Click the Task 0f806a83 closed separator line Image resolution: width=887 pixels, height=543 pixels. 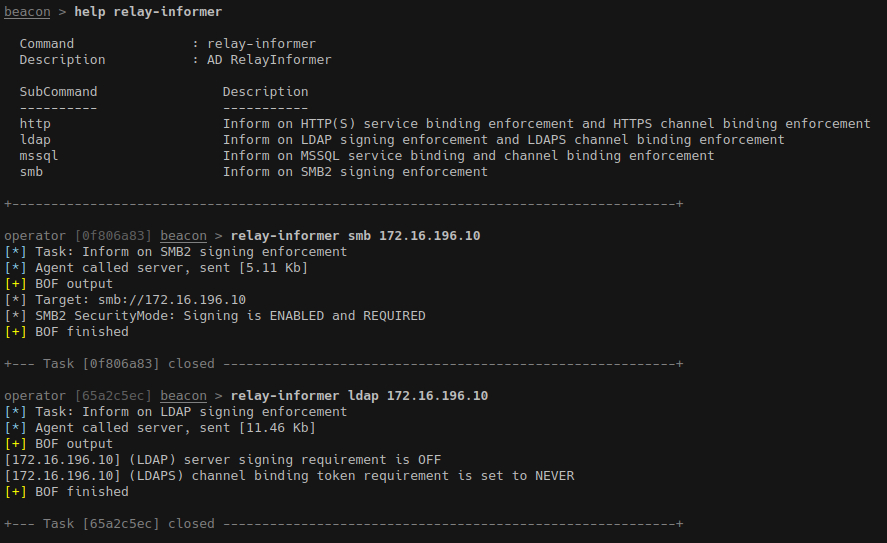343,364
